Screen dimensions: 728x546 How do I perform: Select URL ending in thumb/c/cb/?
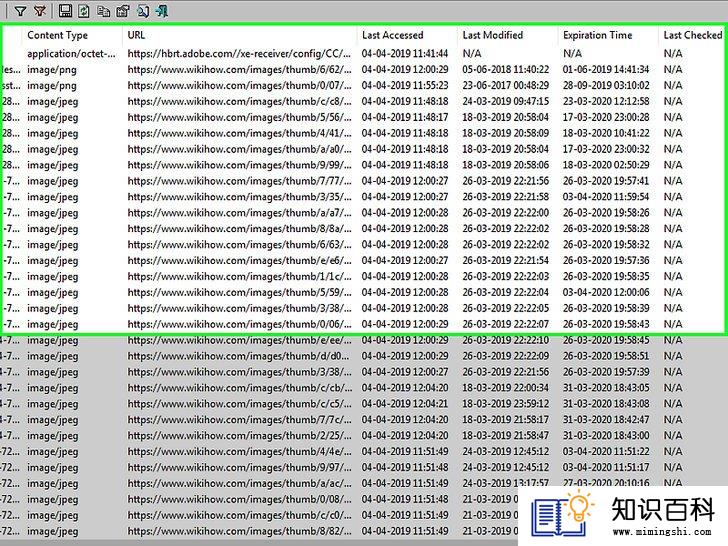point(239,388)
